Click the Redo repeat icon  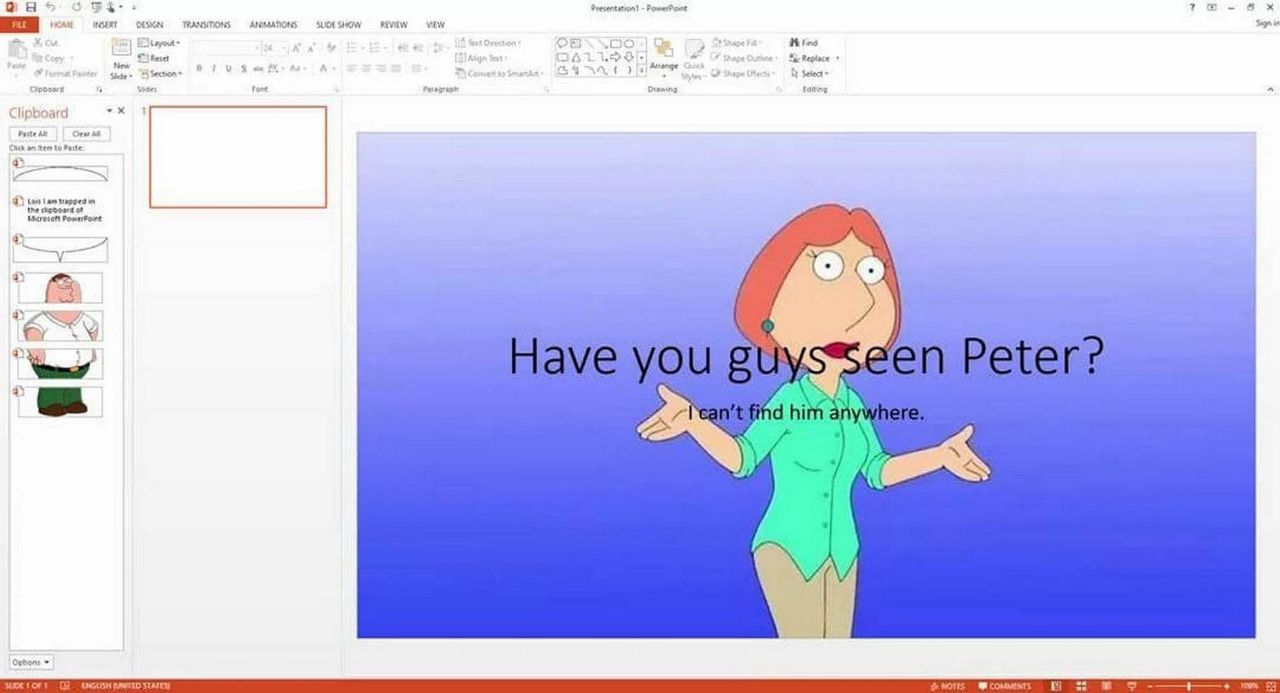[x=76, y=8]
